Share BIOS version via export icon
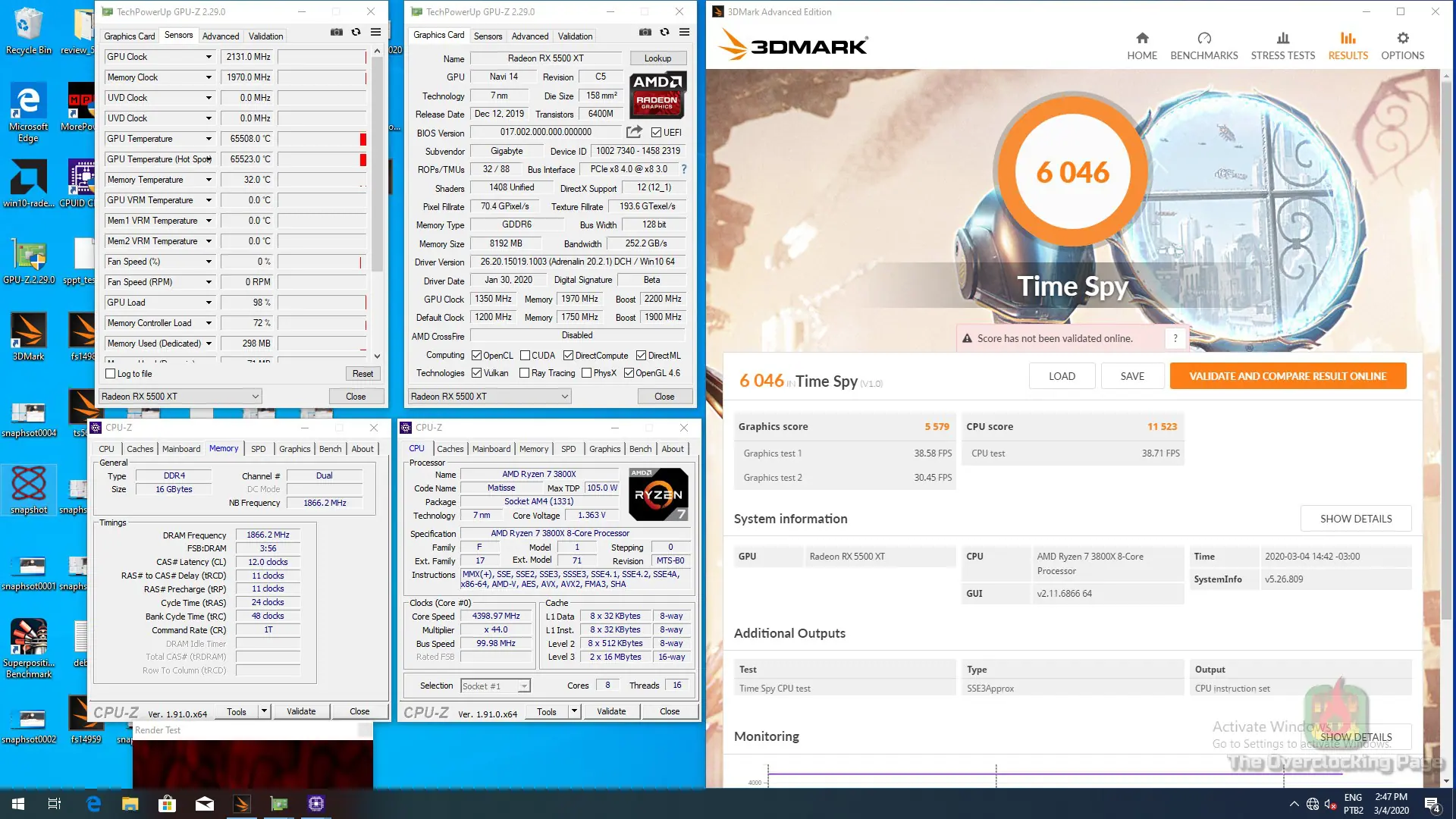The height and width of the screenshot is (819, 1456). click(634, 132)
